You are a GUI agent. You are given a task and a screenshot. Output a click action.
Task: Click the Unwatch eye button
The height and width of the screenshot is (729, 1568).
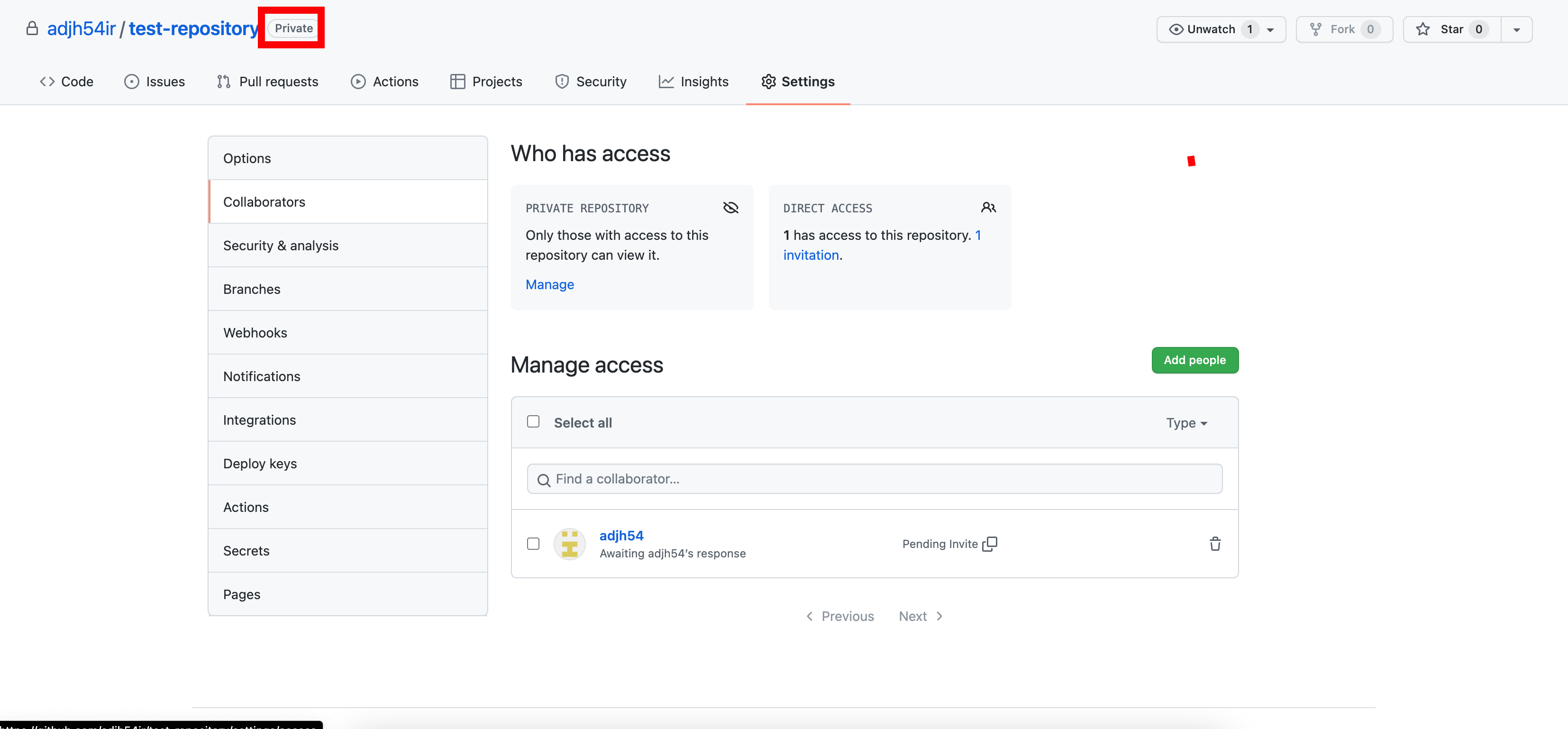pos(1203,29)
